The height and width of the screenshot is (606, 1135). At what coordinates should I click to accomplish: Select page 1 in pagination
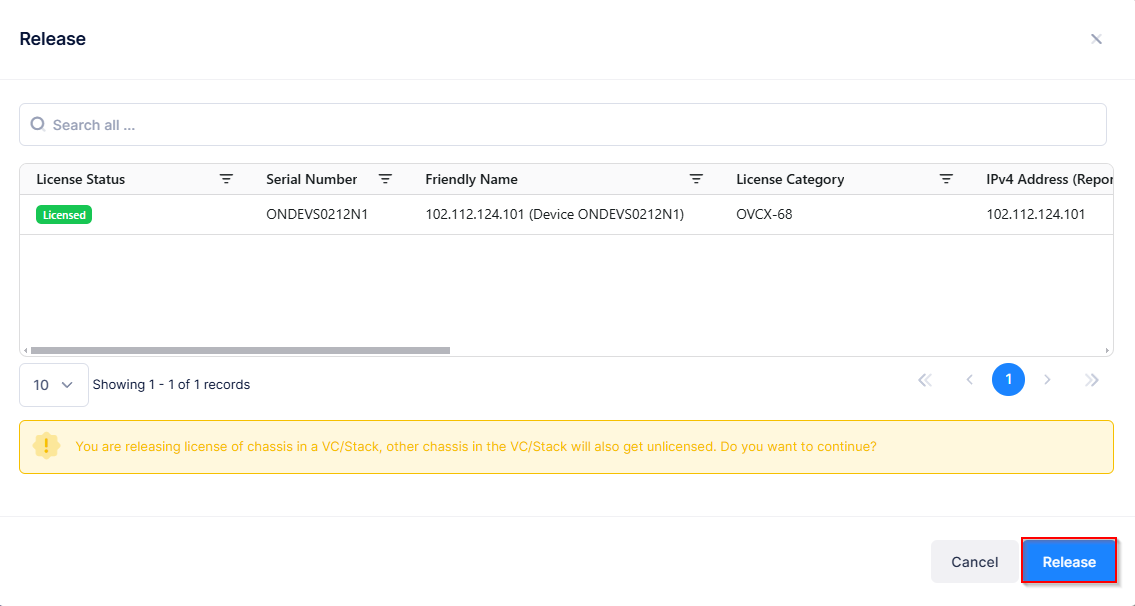pyautogui.click(x=1008, y=380)
